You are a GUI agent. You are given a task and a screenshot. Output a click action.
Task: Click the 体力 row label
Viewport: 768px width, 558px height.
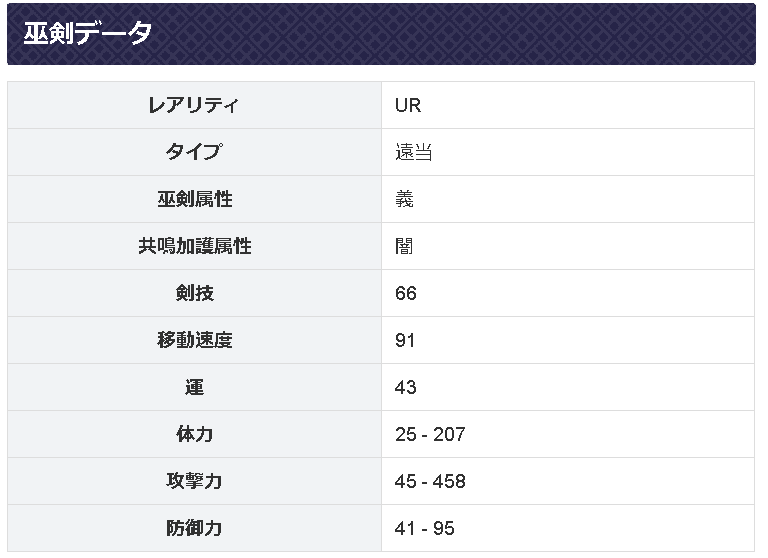(x=194, y=434)
